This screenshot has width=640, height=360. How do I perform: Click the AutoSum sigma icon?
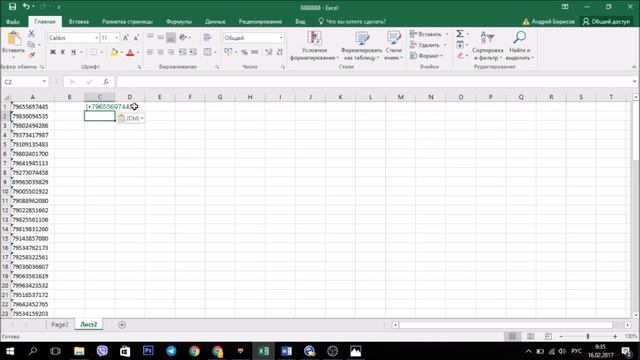[460, 34]
